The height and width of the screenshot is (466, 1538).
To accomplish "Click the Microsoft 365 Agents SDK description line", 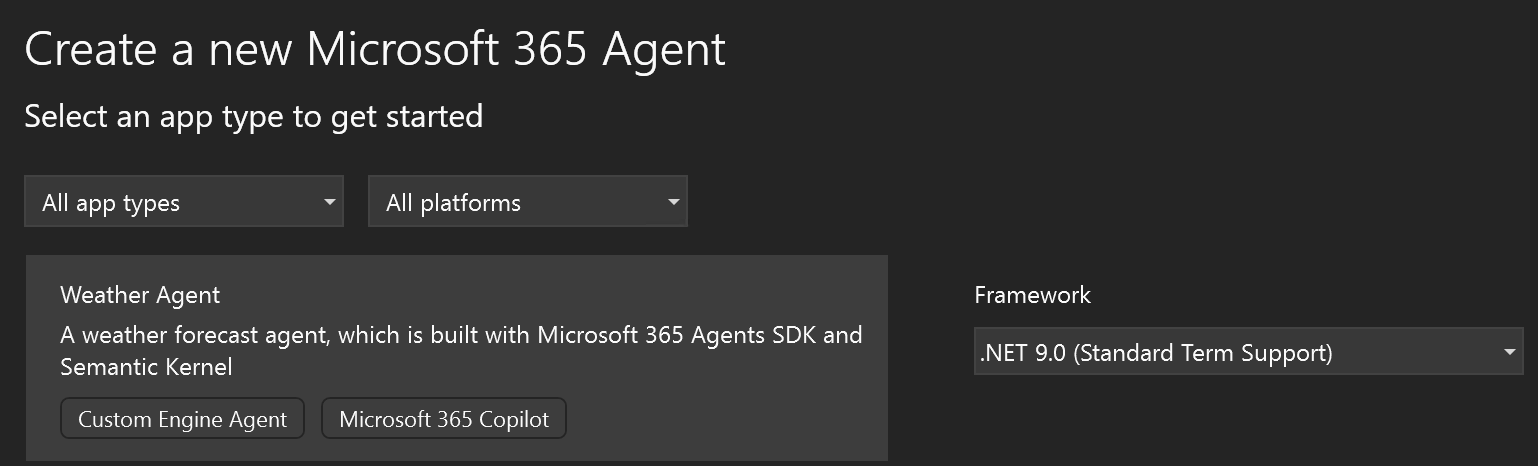I will pyautogui.click(x=461, y=334).
